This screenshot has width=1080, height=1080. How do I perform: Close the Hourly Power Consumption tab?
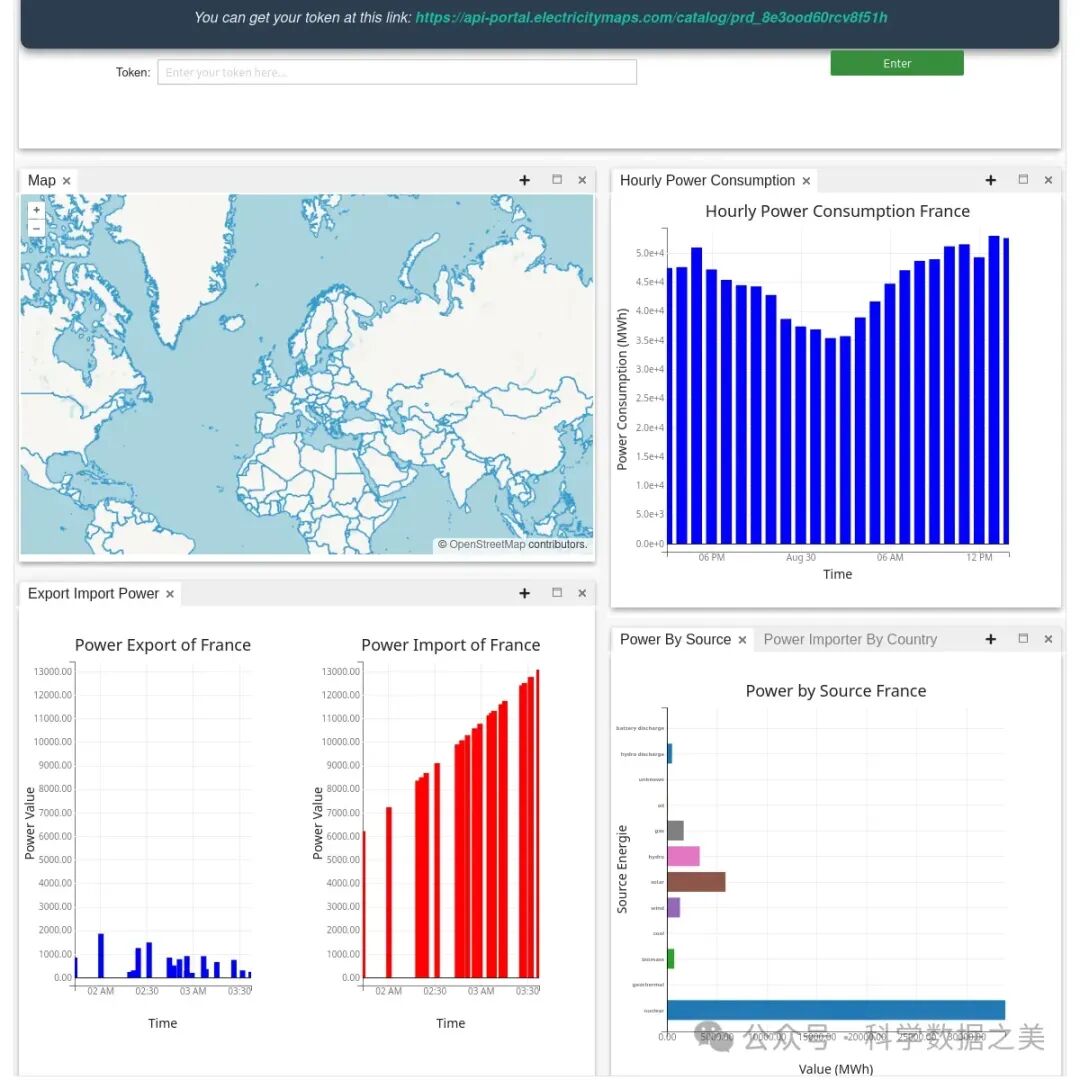click(x=806, y=181)
